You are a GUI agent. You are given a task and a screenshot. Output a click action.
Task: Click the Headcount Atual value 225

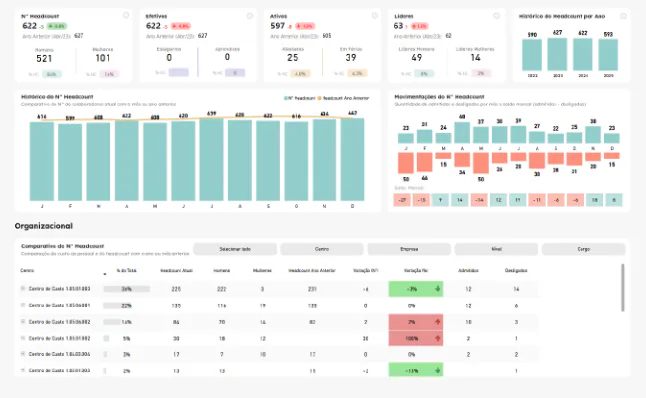(176, 289)
